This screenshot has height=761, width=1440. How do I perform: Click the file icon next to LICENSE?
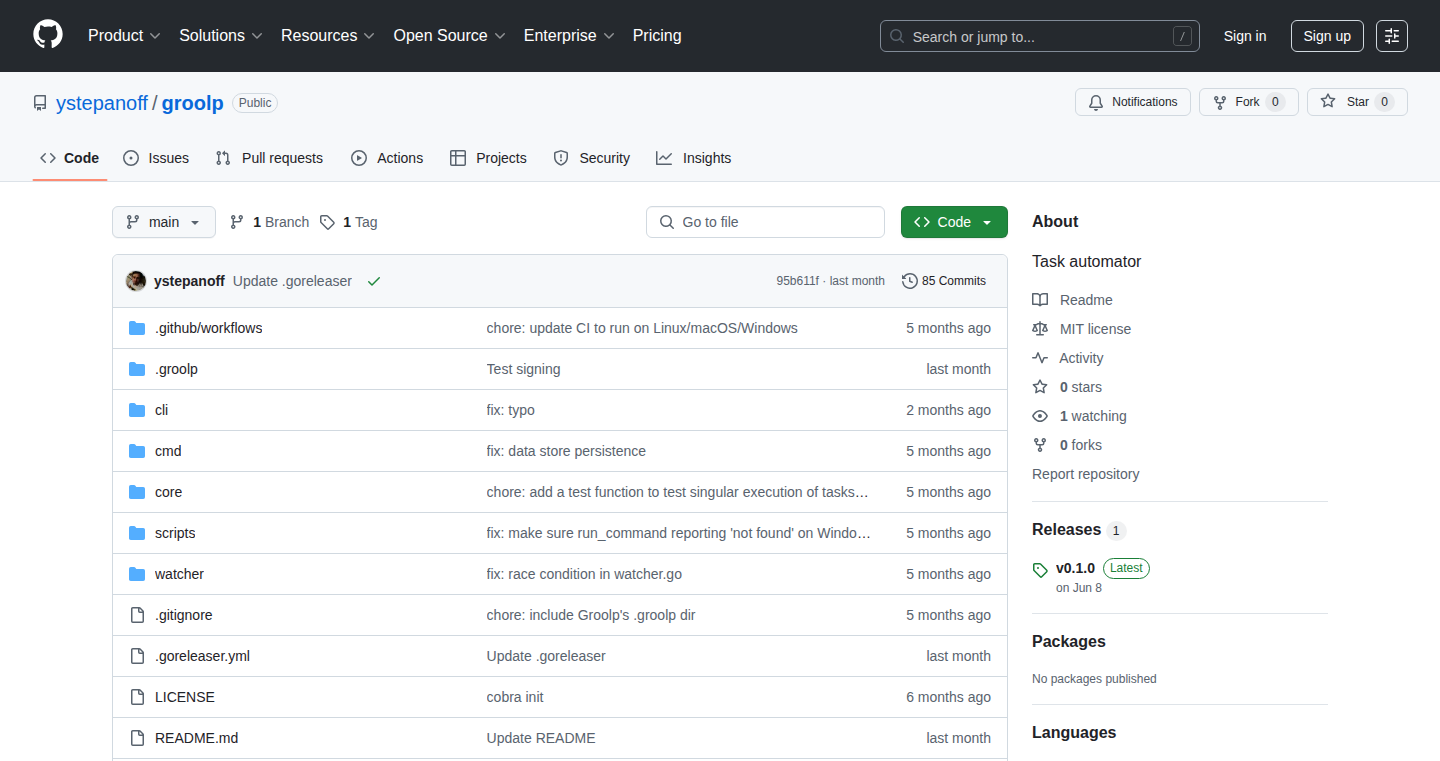click(x=137, y=697)
